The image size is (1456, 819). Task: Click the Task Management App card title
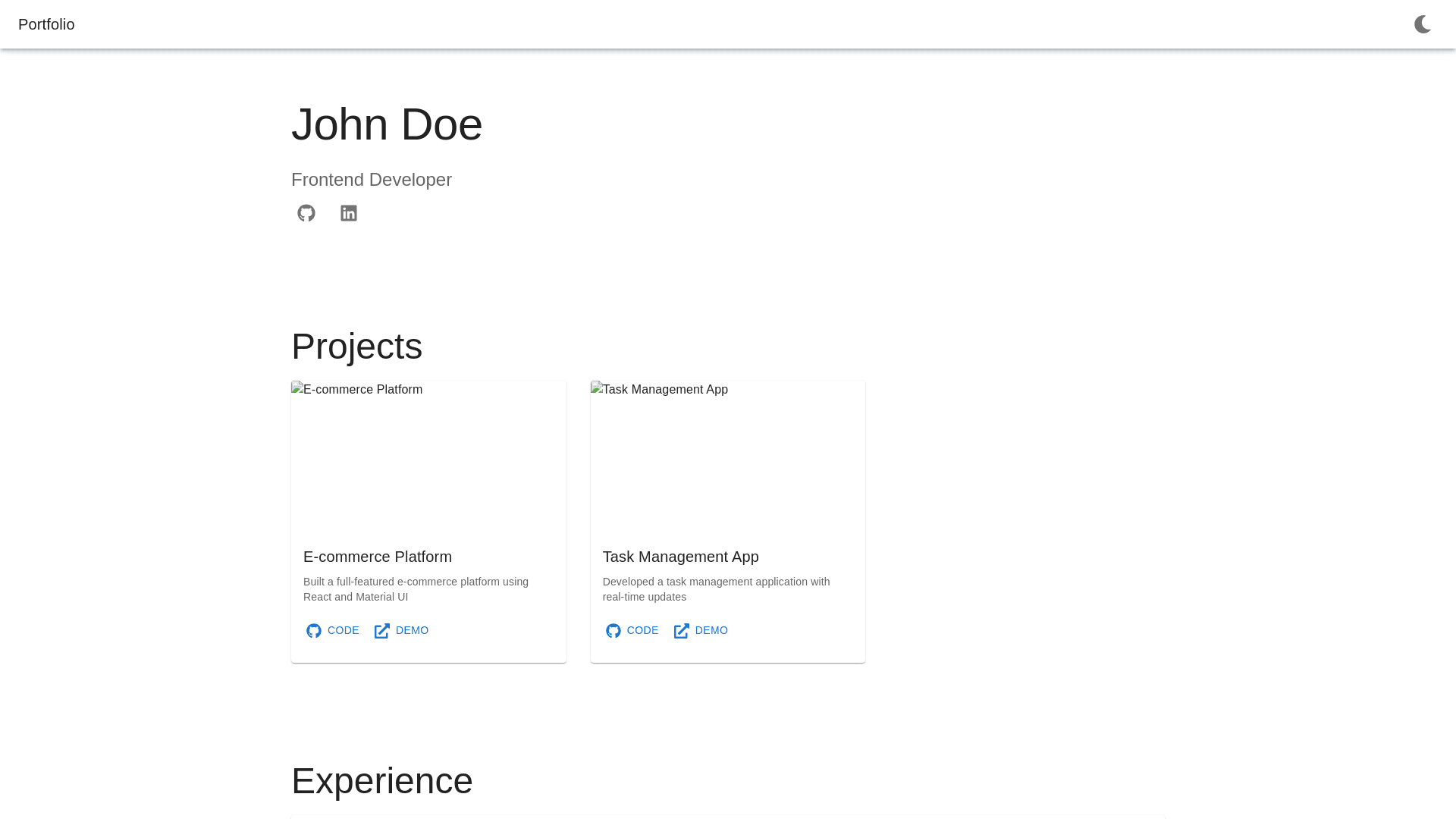[680, 557]
